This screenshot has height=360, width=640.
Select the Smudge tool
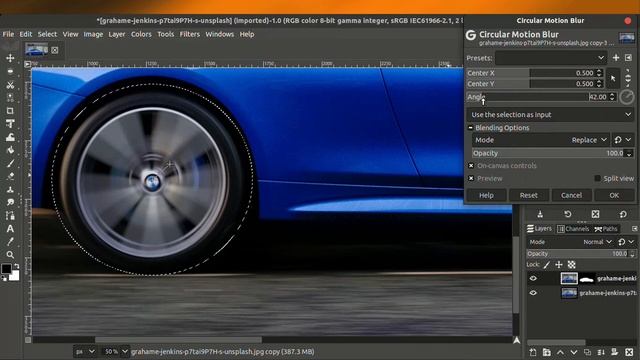coord(10,202)
